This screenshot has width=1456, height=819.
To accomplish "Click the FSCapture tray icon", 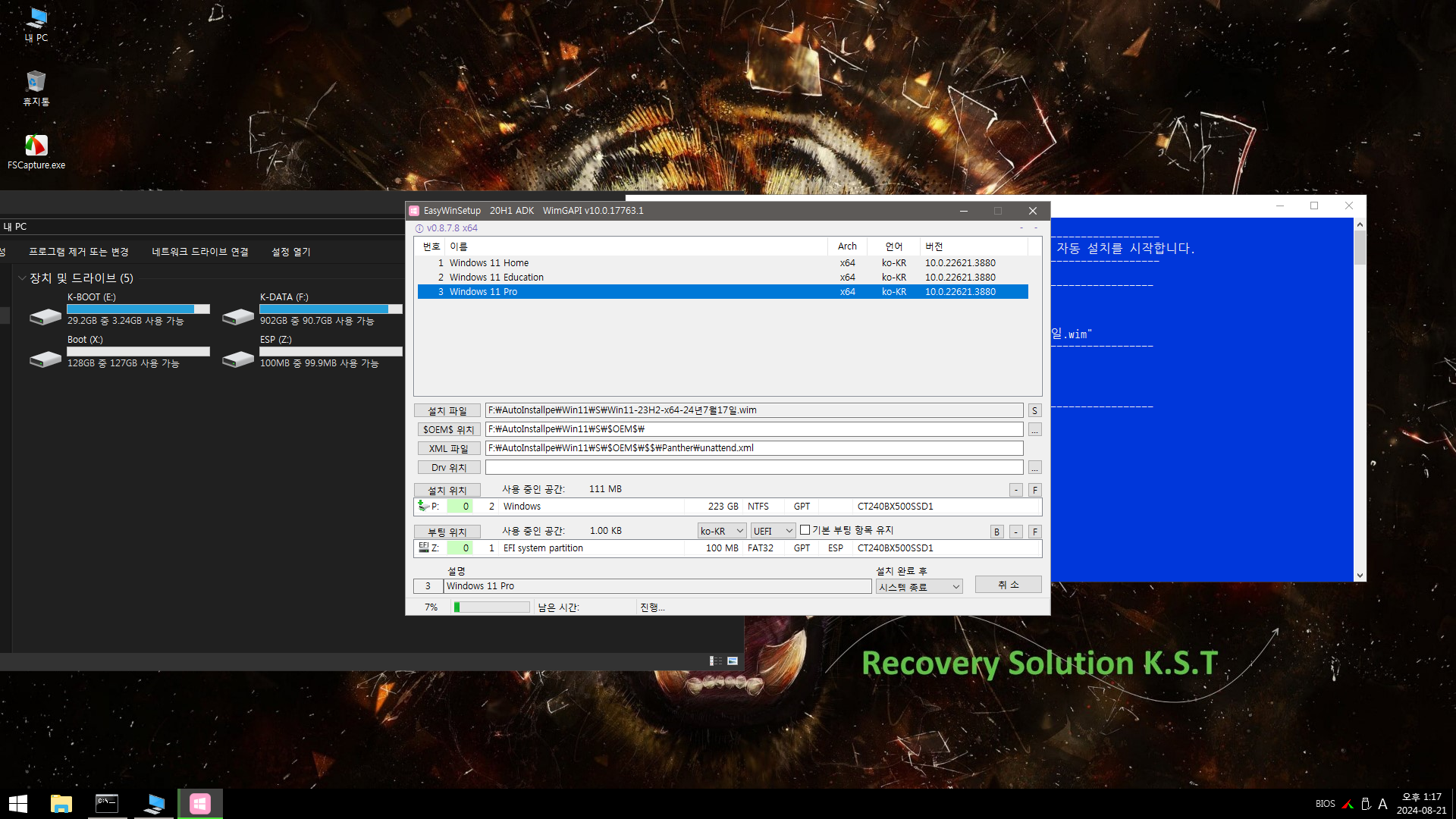I will 1348,804.
